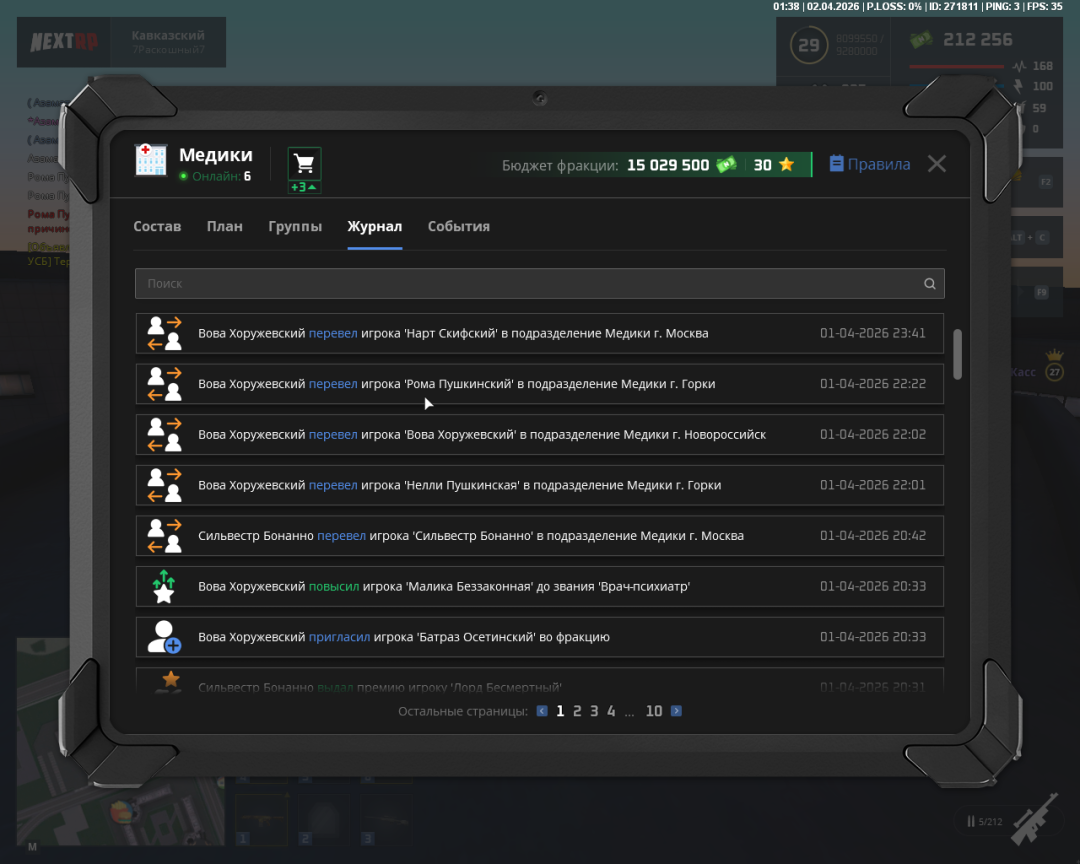Click the promotion star icon on the Малика Беззаконная entry
The image size is (1080, 864).
point(163,586)
